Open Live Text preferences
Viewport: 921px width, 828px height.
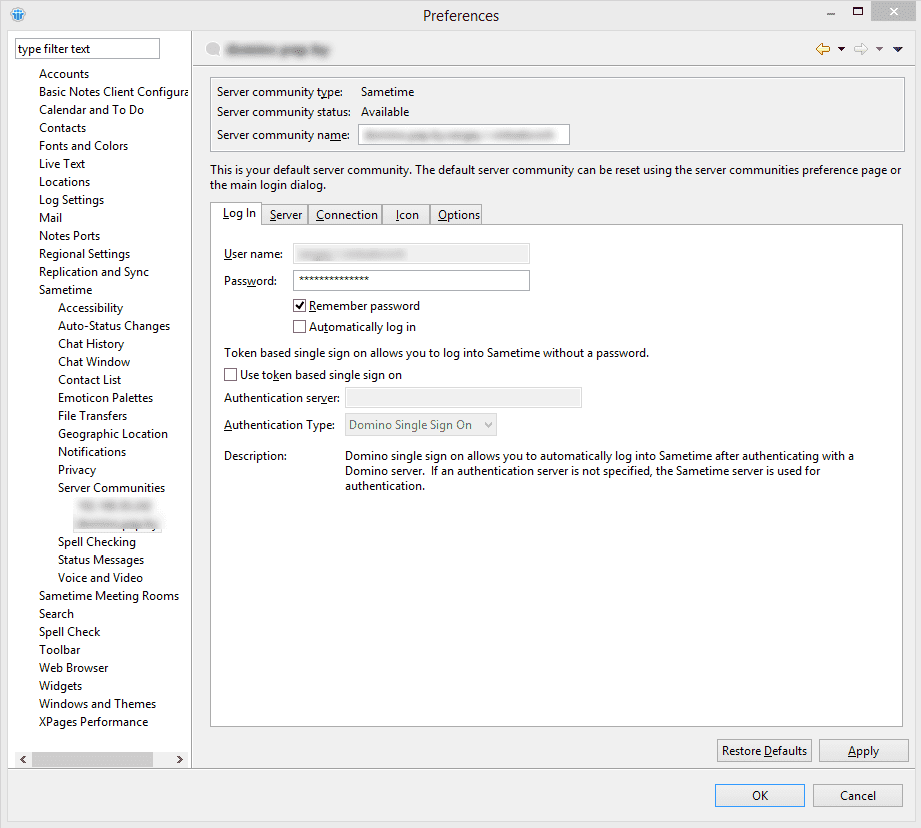click(62, 164)
